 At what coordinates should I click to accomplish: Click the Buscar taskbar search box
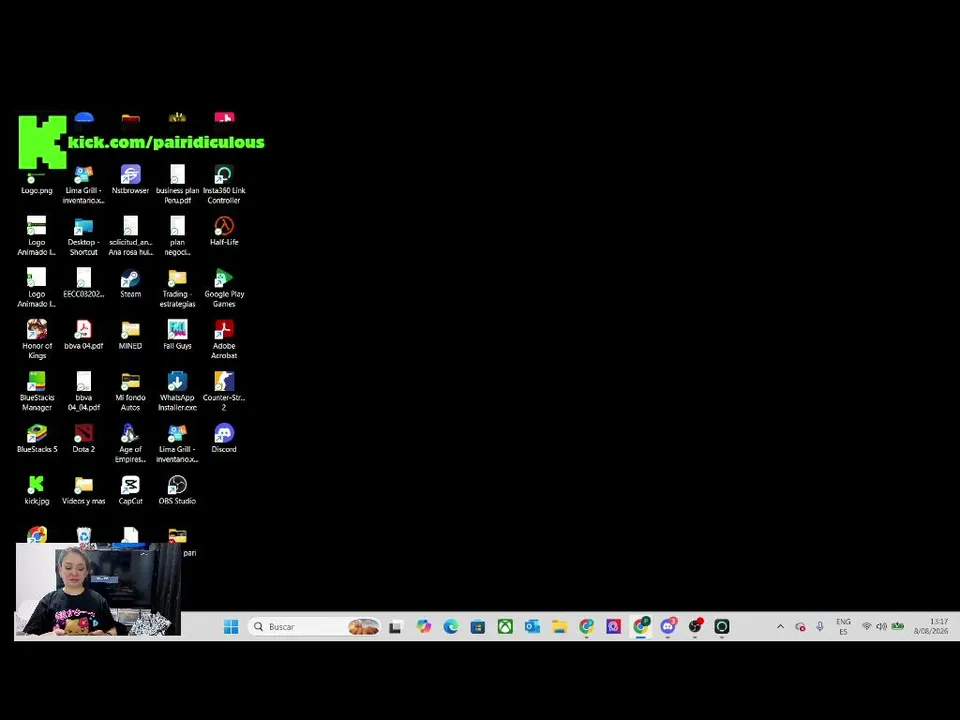click(x=315, y=626)
